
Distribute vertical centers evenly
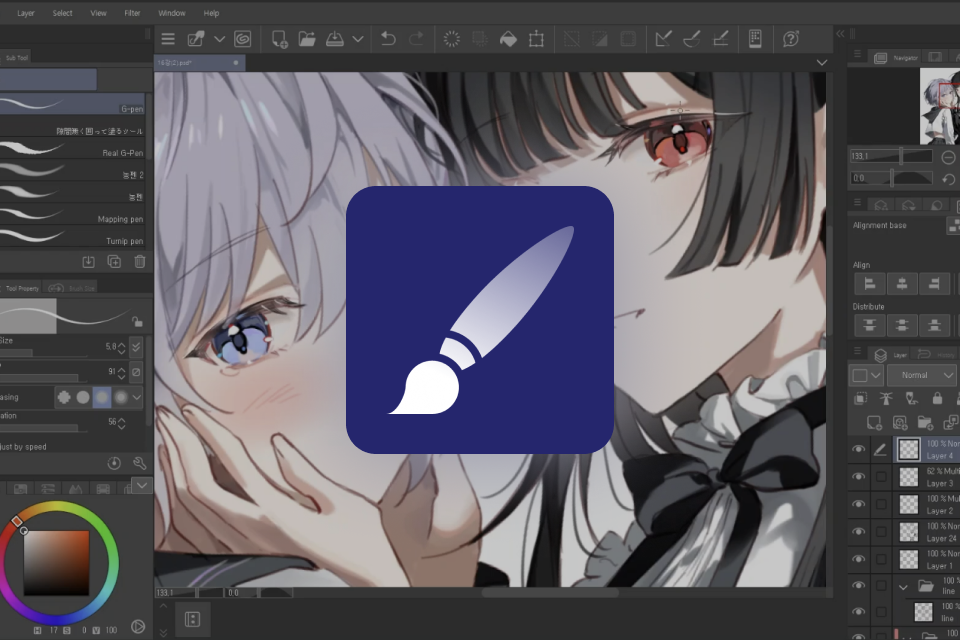(x=902, y=325)
